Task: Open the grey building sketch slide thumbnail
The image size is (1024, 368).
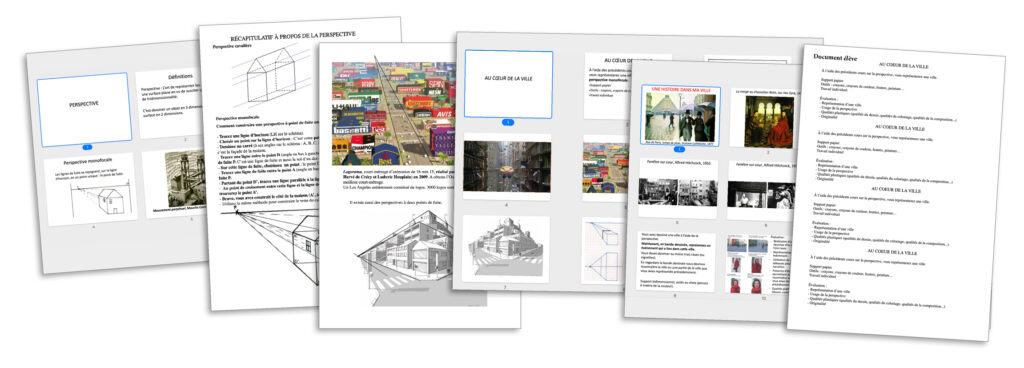Action: pyautogui.click(x=505, y=249)
